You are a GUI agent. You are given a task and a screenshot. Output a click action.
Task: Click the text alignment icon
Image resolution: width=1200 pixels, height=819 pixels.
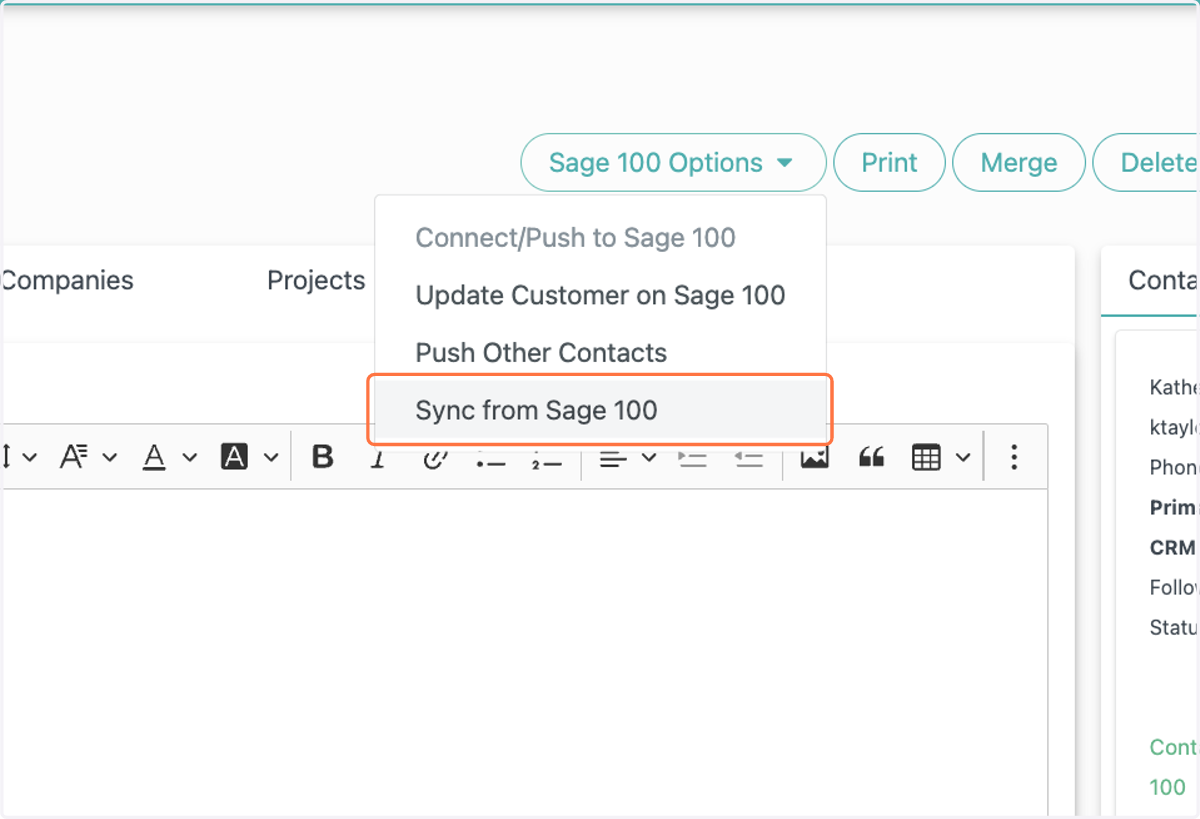(x=613, y=459)
